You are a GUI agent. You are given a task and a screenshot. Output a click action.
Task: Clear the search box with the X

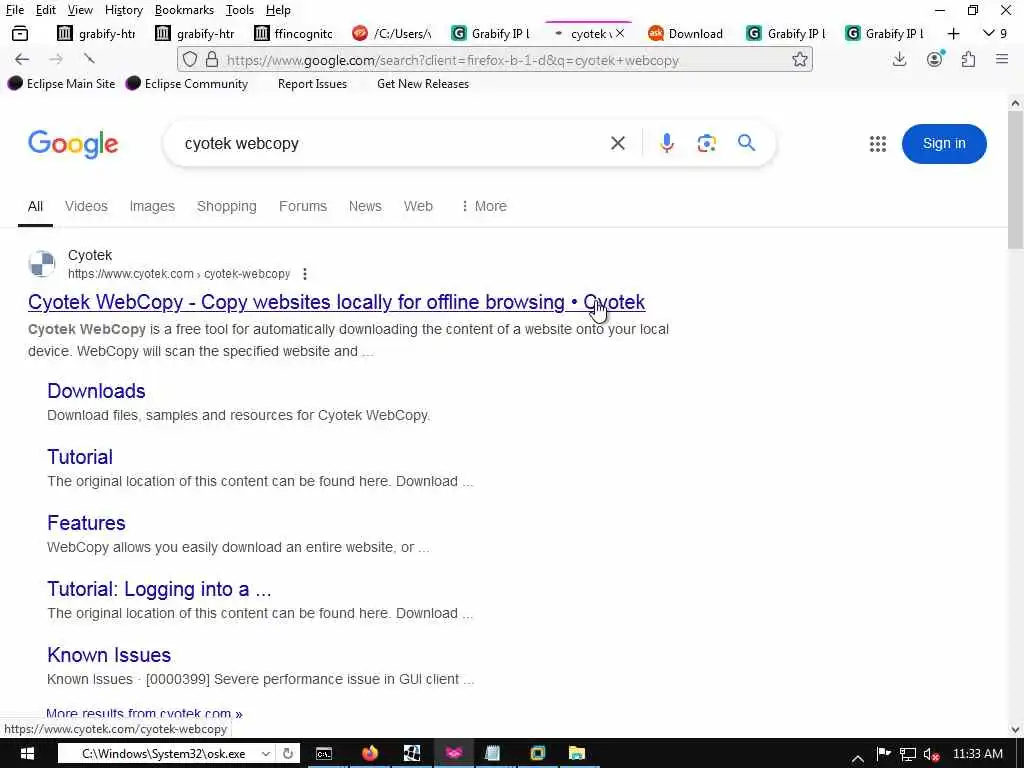point(617,143)
